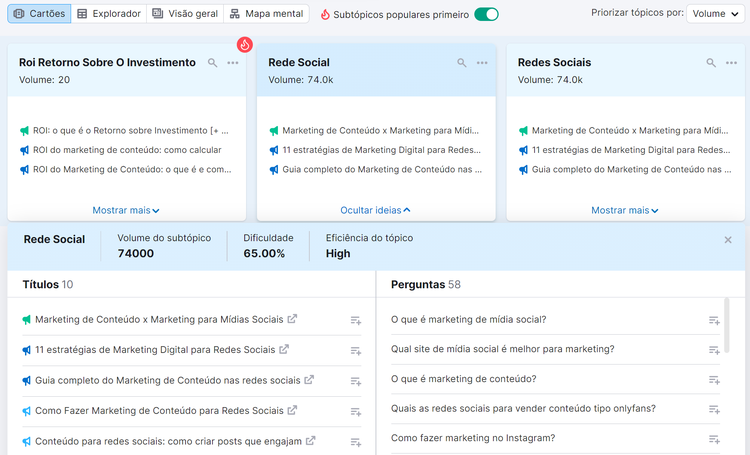Click the fire icon beside Subtópicos populares primeiro

pos(325,14)
